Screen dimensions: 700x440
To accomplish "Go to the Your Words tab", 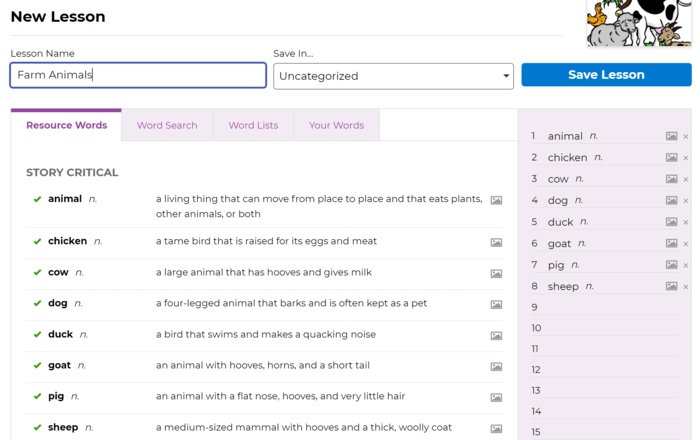I will (336, 126).
